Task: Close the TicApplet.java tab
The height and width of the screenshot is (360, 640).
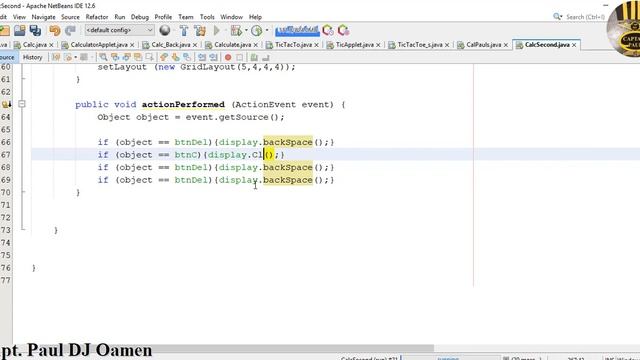Action: click(378, 45)
